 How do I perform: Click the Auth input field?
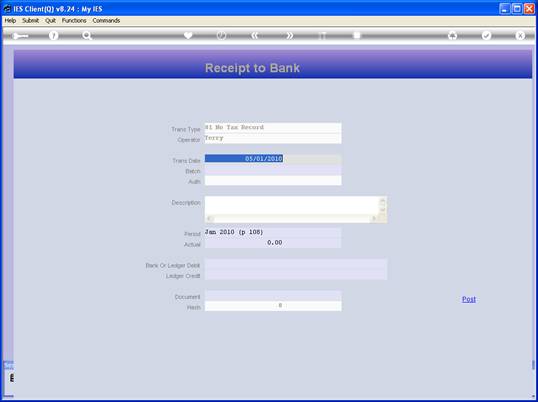(x=273, y=180)
